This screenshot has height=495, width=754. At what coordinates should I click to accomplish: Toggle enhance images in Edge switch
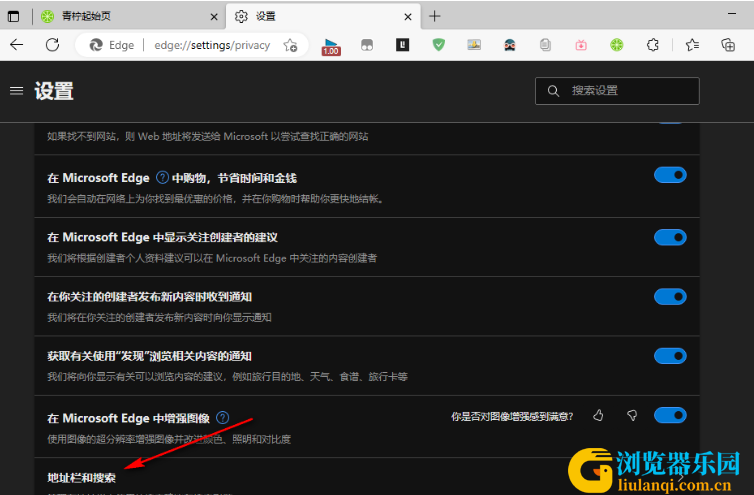point(670,415)
